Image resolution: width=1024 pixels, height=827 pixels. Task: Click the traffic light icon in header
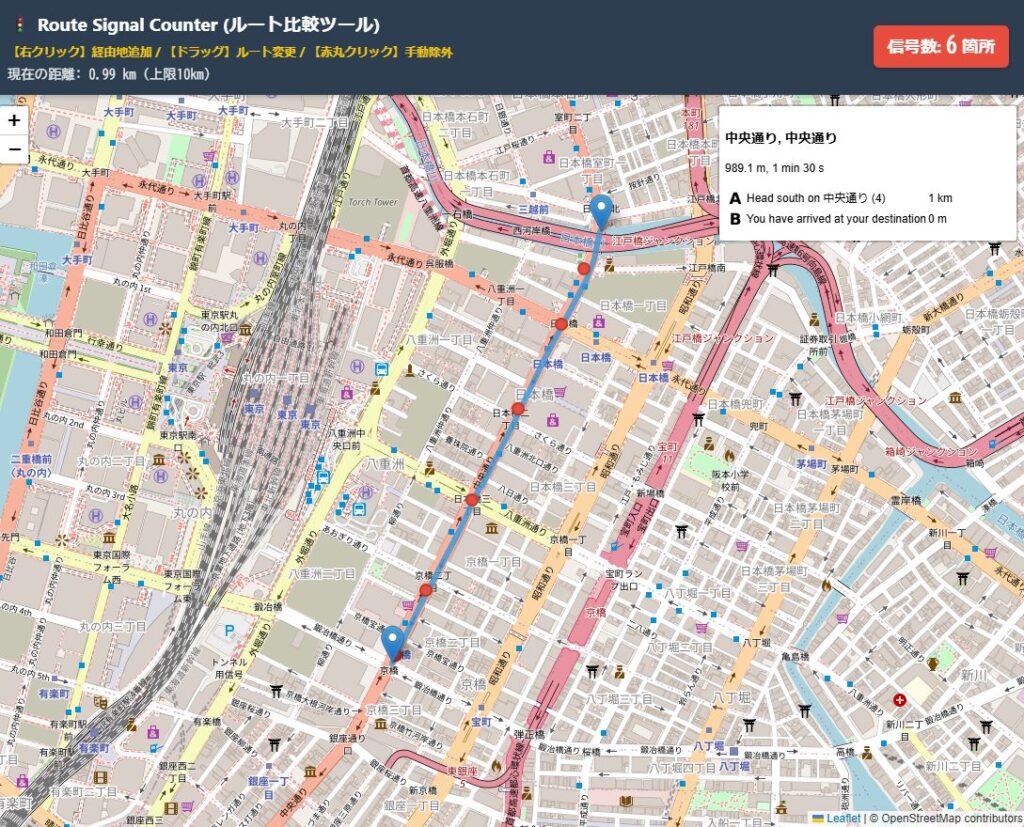pyautogui.click(x=18, y=25)
